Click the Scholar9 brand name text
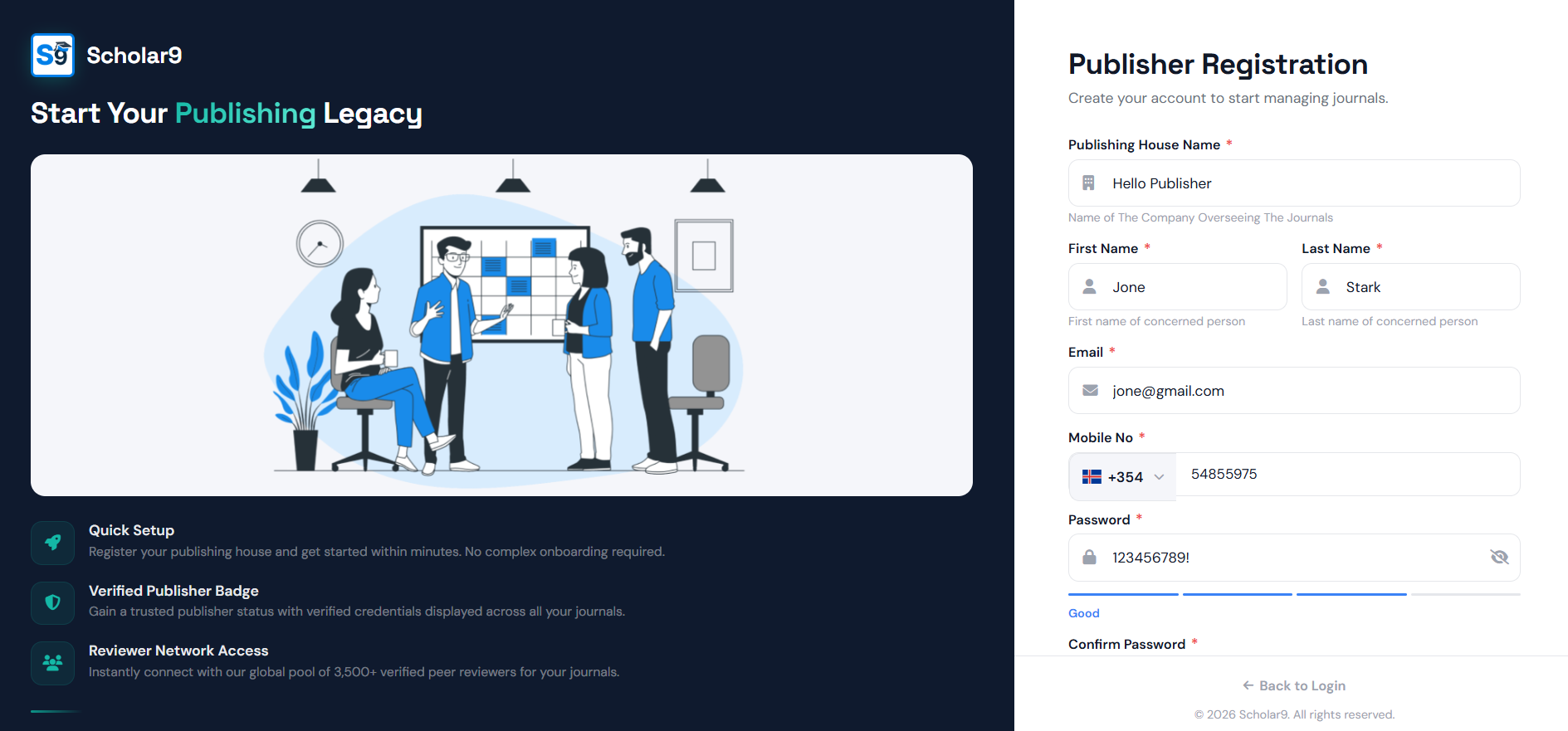 [x=134, y=56]
